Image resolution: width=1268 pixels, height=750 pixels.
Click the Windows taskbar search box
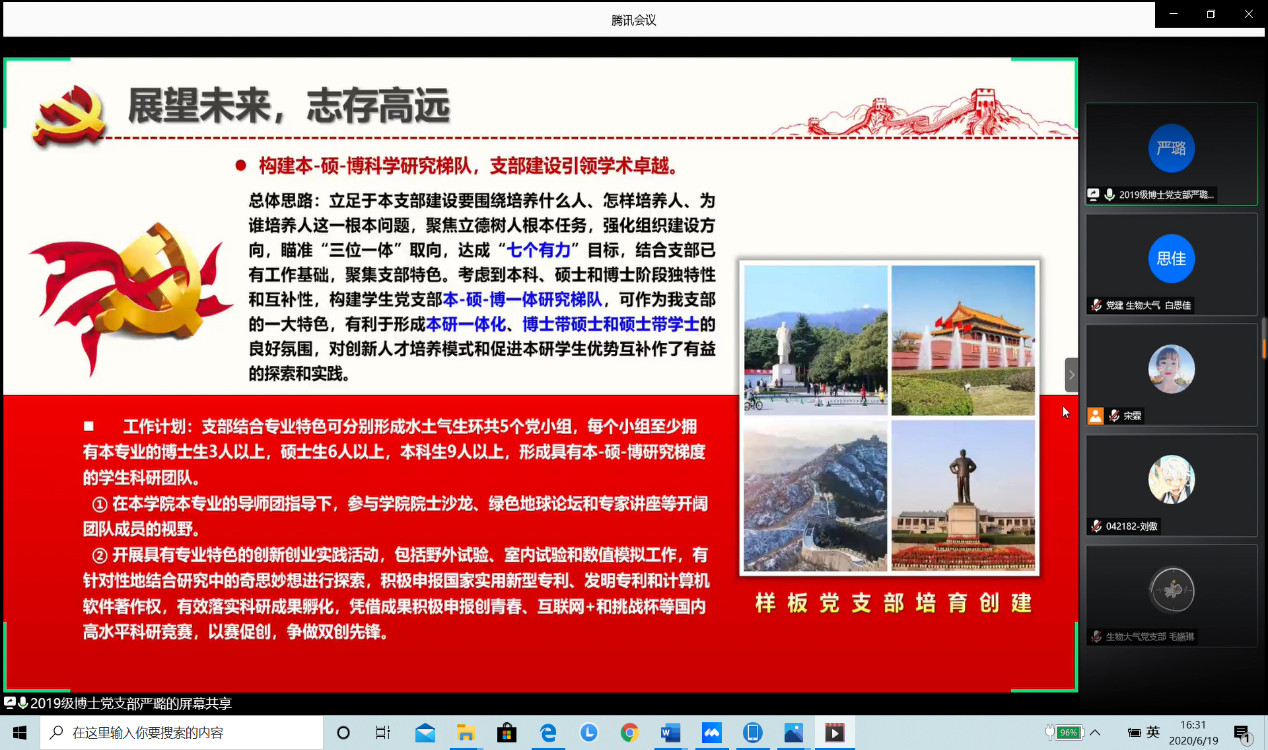coord(181,733)
